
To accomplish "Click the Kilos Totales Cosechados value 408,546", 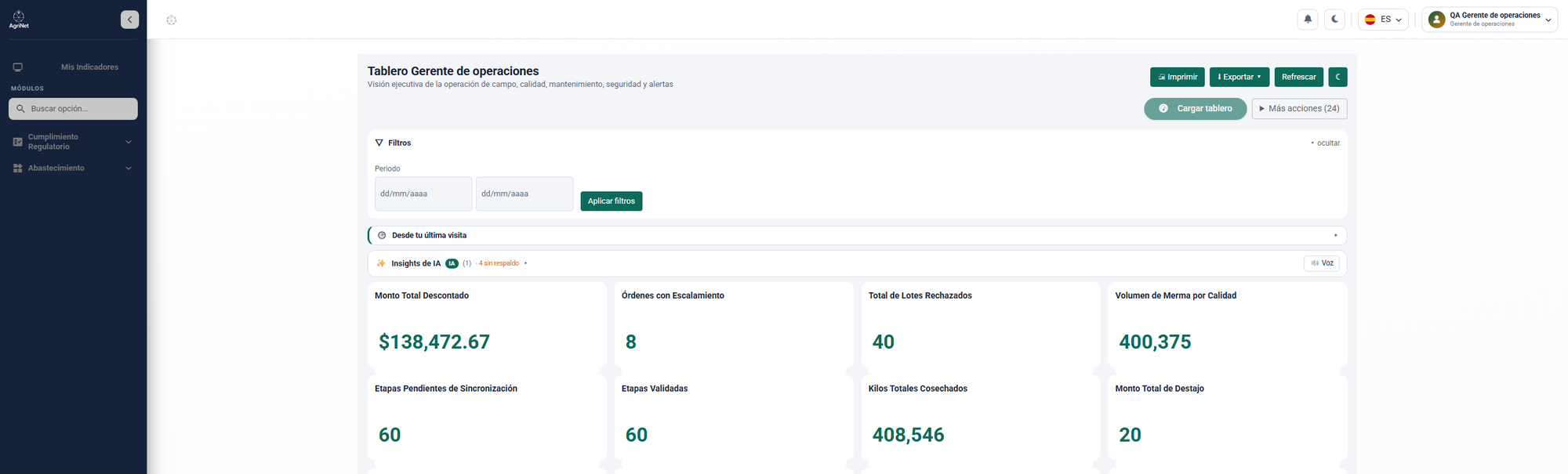I will tap(909, 435).
